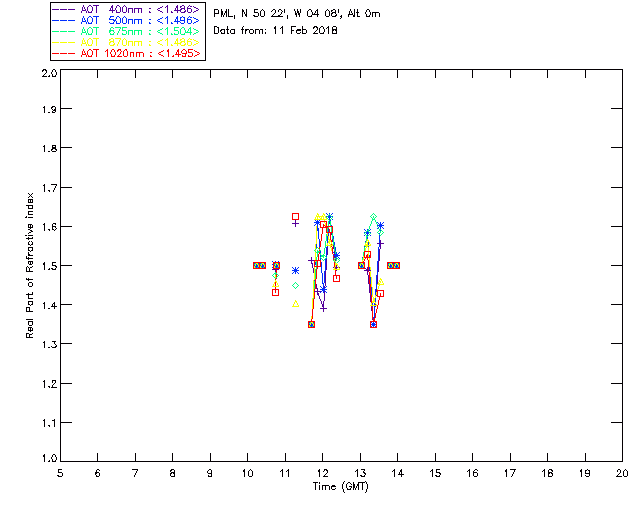
Task: Click the y-axis tick label 1.5
Action: coord(49,266)
